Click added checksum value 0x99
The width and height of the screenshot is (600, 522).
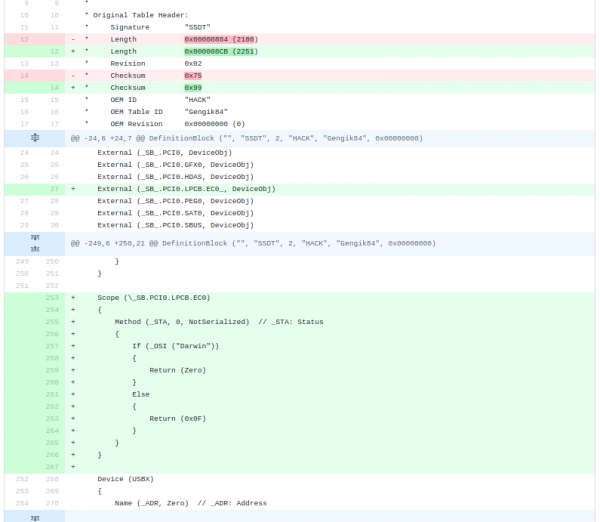click(193, 87)
